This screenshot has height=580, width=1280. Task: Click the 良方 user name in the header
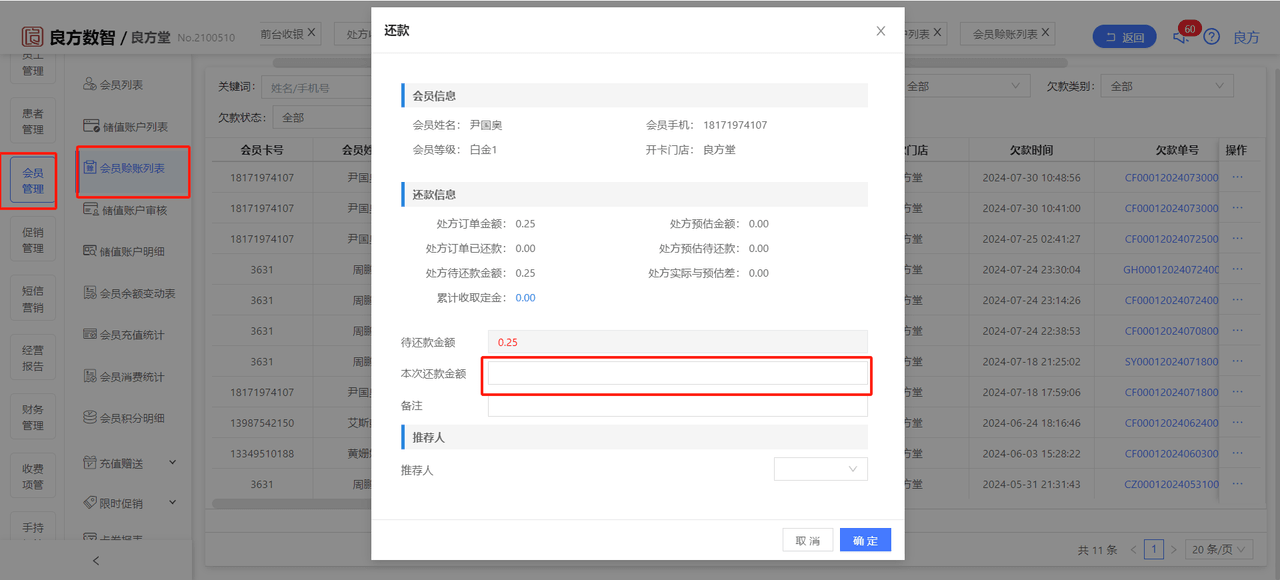[x=1246, y=37]
